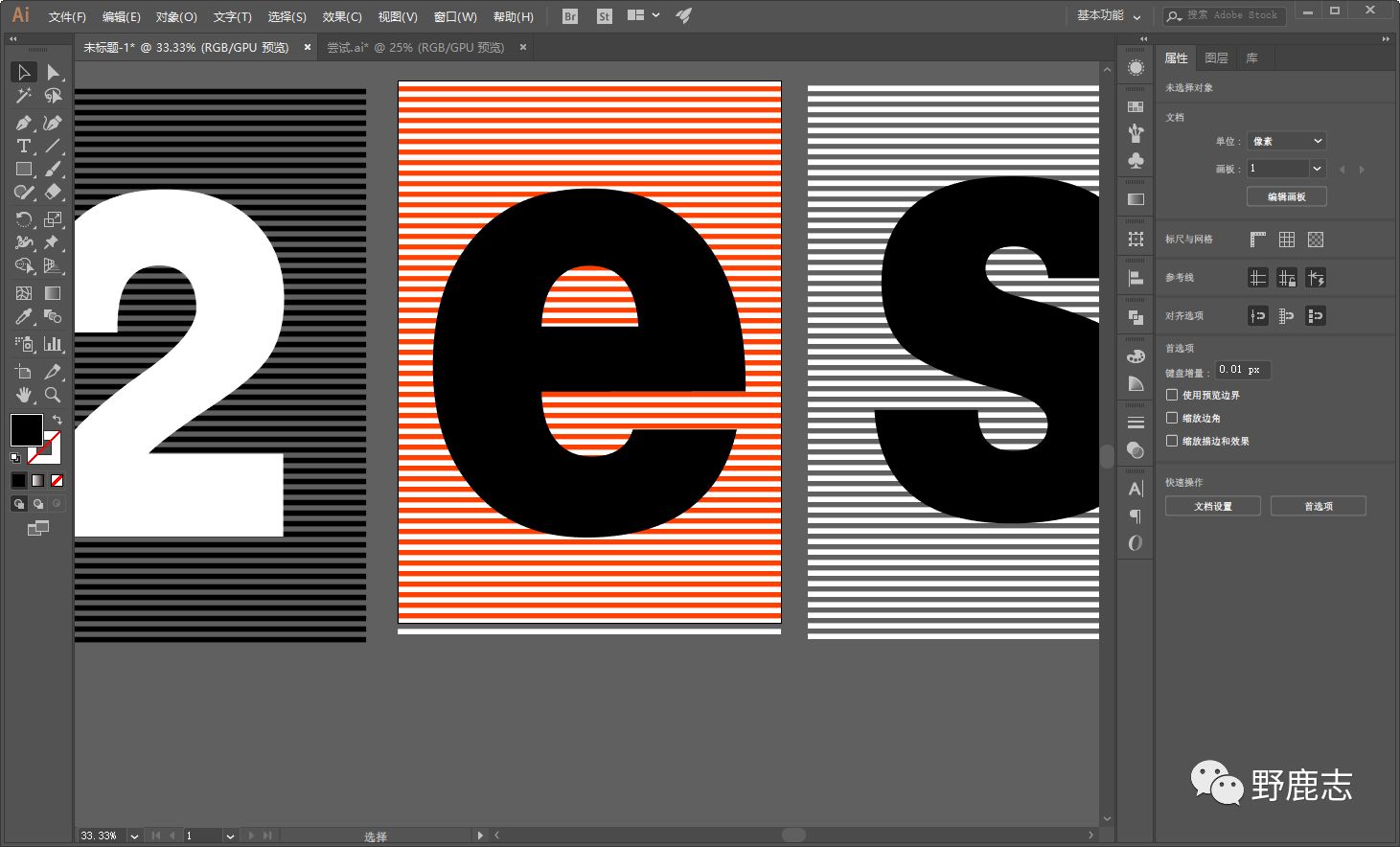
Task: Switch to the 图层 panel tab
Action: point(1216,58)
